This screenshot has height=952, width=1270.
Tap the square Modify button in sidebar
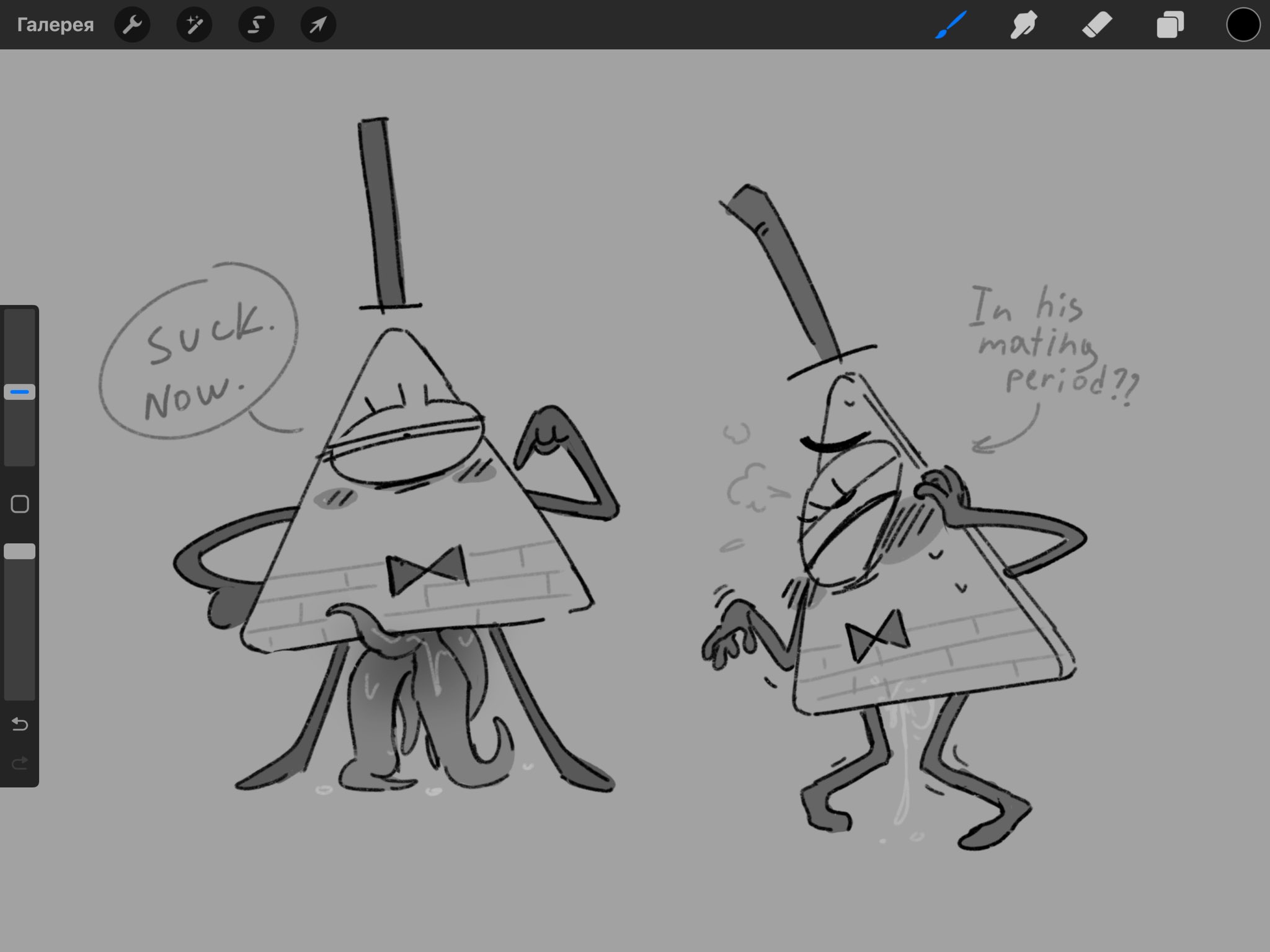pyautogui.click(x=20, y=504)
